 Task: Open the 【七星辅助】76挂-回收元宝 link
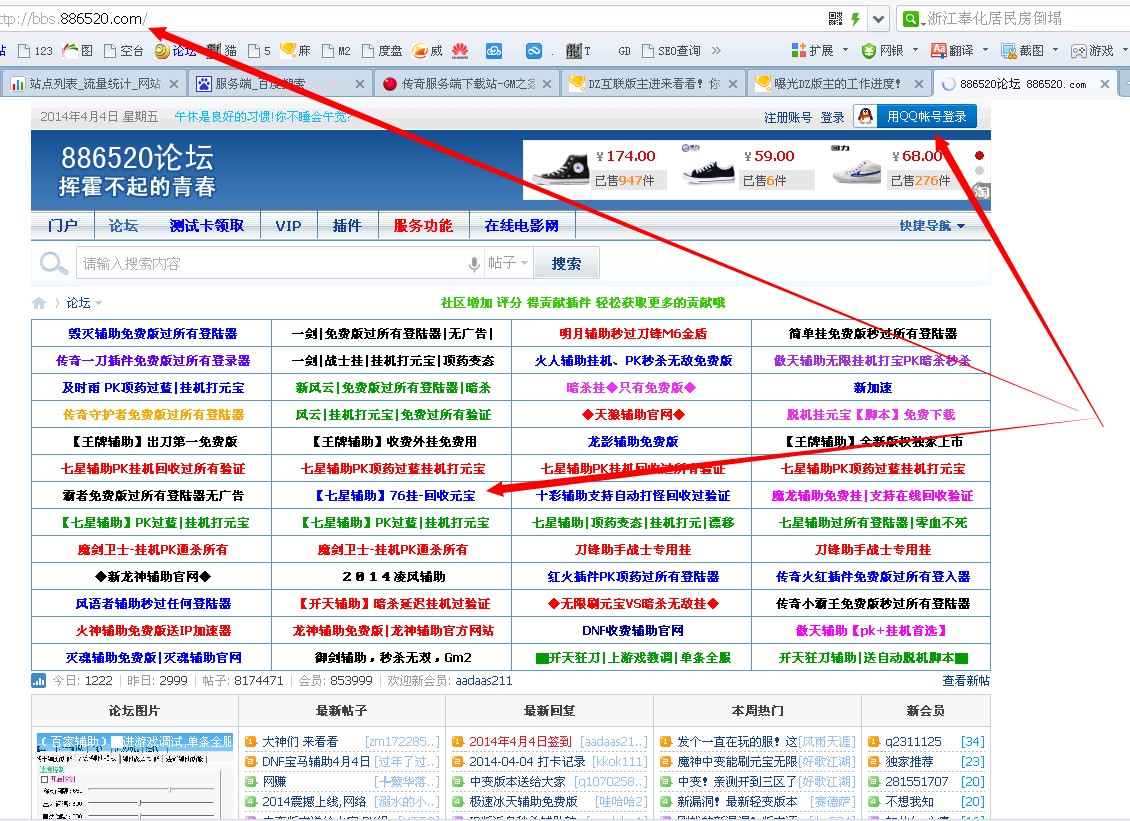395,496
